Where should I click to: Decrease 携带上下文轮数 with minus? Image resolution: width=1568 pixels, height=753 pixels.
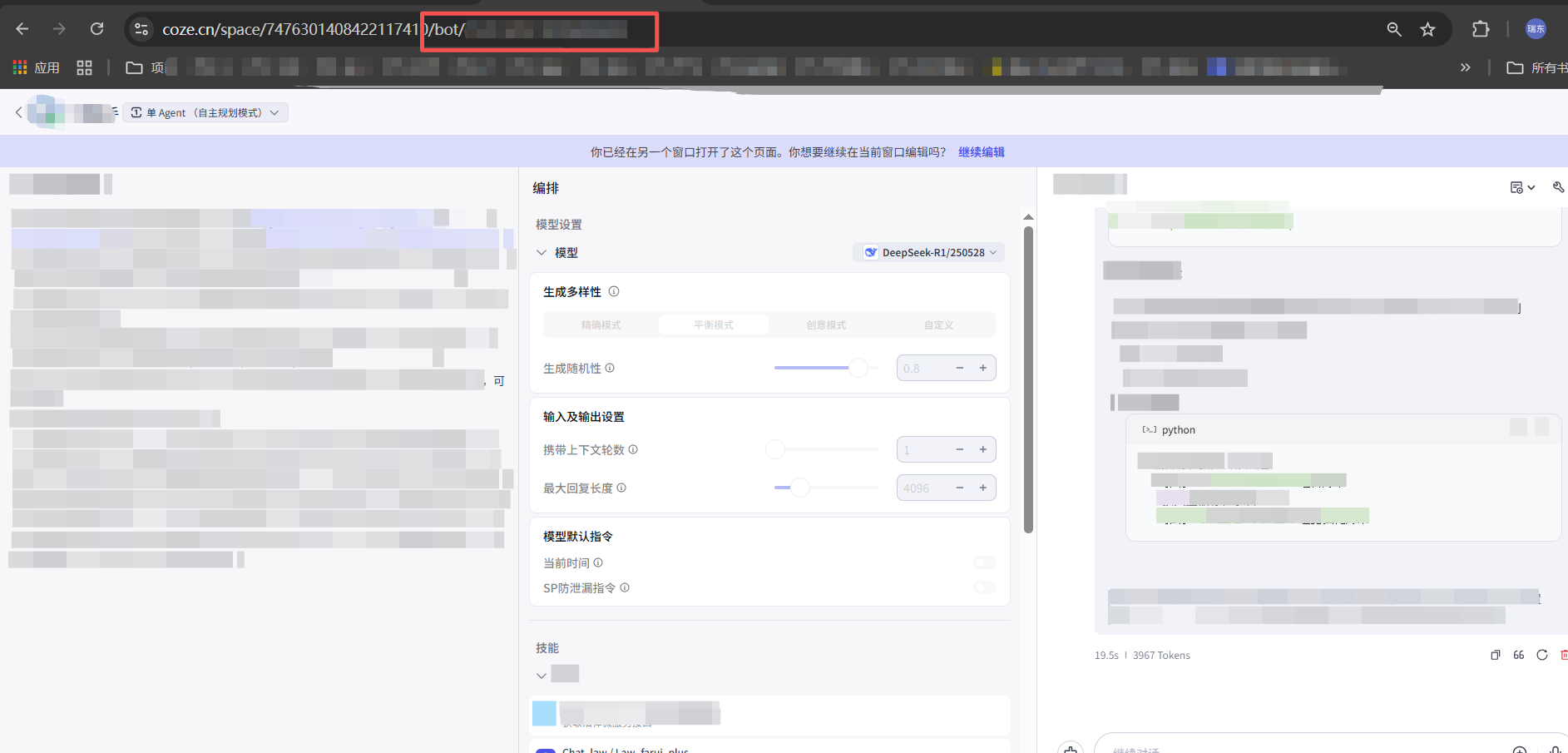point(960,449)
